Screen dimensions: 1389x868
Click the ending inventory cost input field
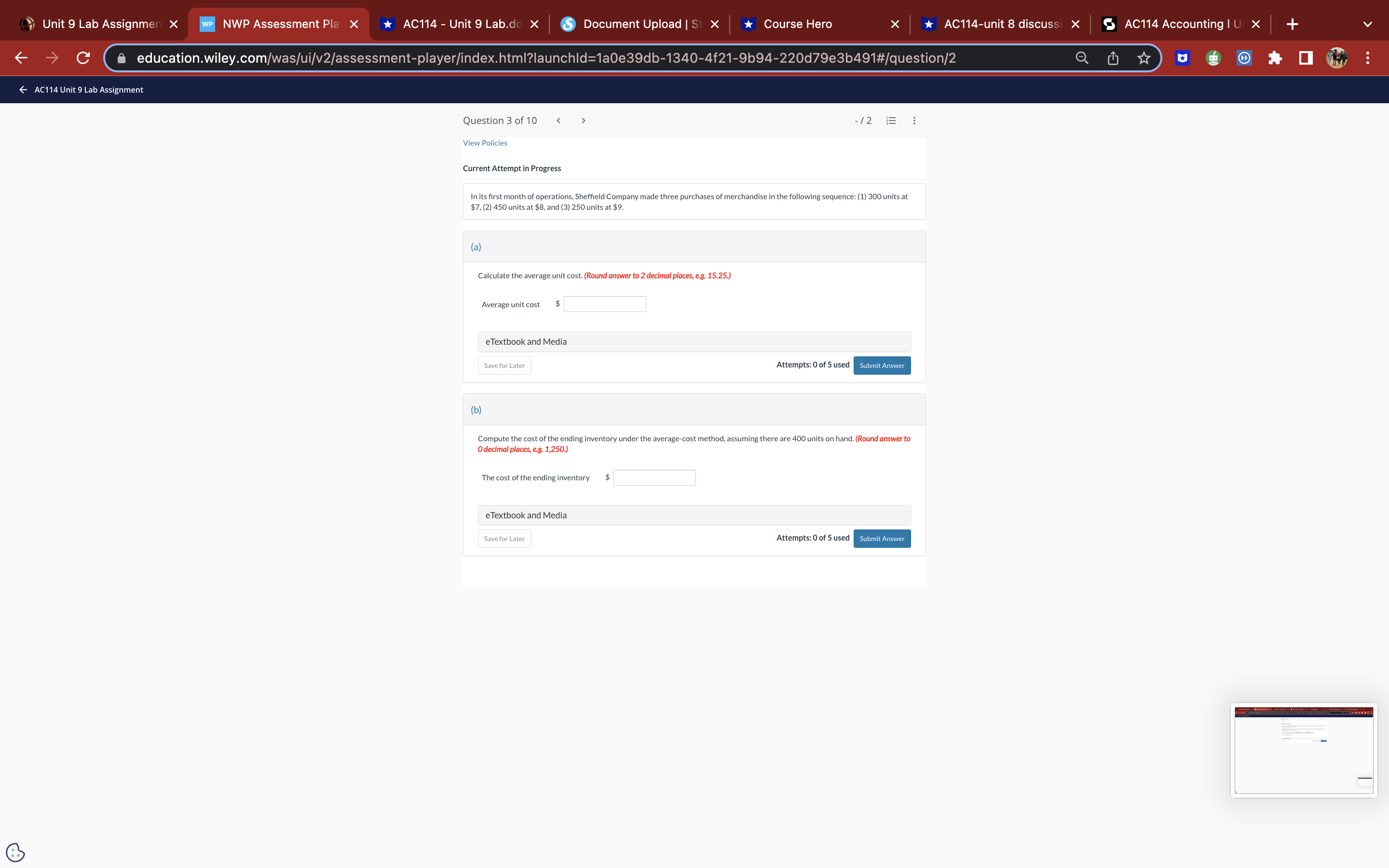(x=654, y=477)
